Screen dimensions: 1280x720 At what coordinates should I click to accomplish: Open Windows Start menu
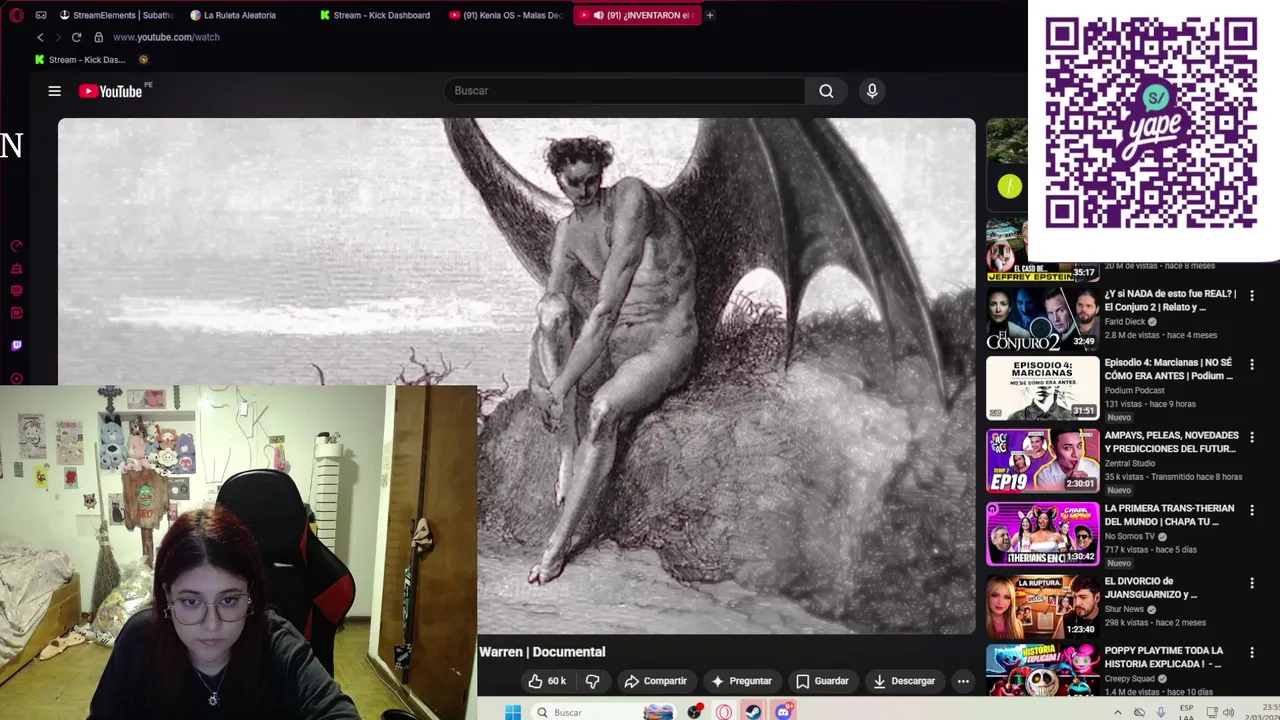tap(513, 712)
